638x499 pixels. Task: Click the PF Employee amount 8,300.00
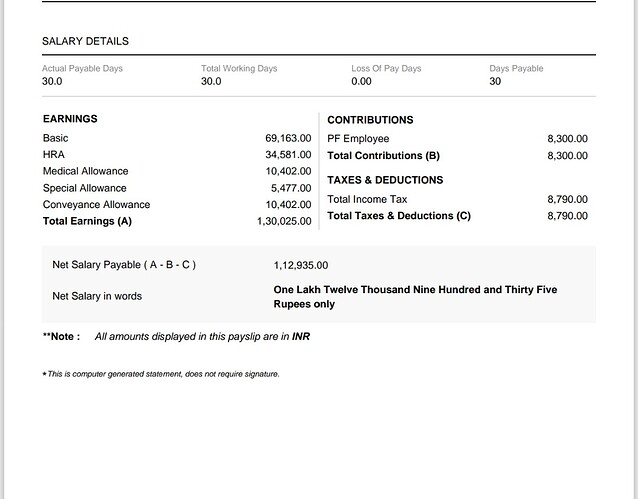(567, 139)
